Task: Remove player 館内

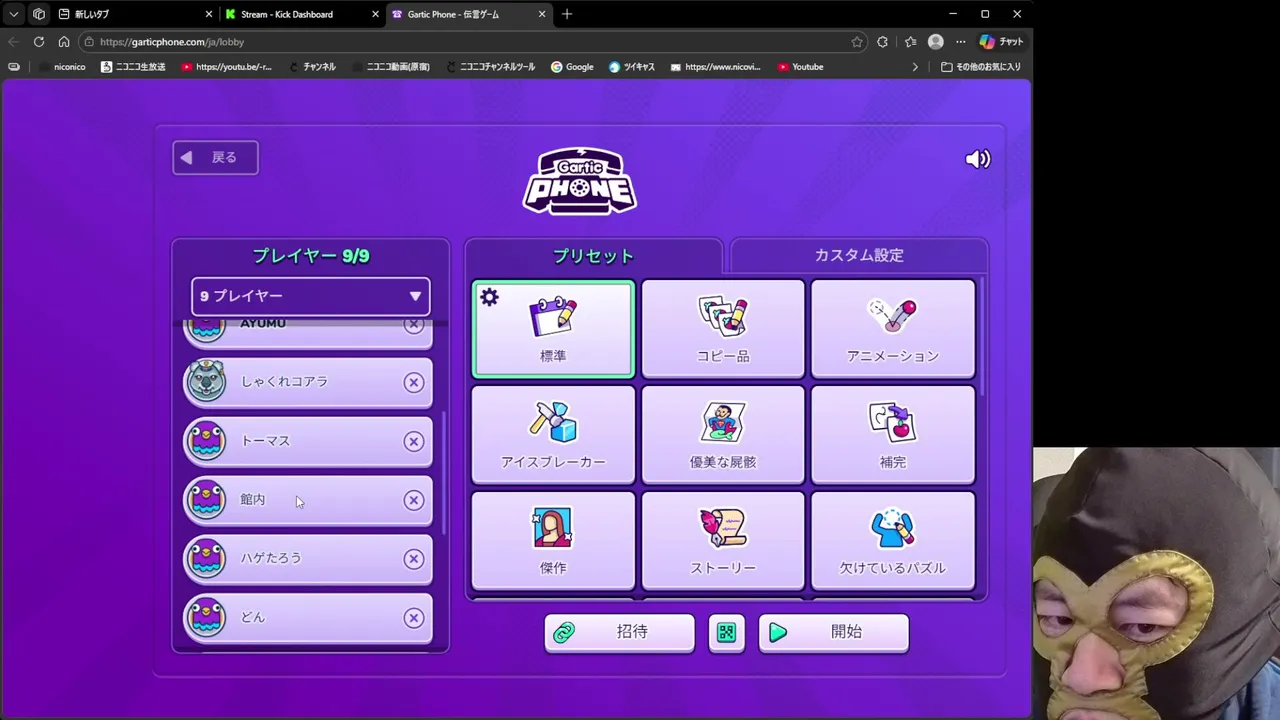Action: tap(413, 500)
